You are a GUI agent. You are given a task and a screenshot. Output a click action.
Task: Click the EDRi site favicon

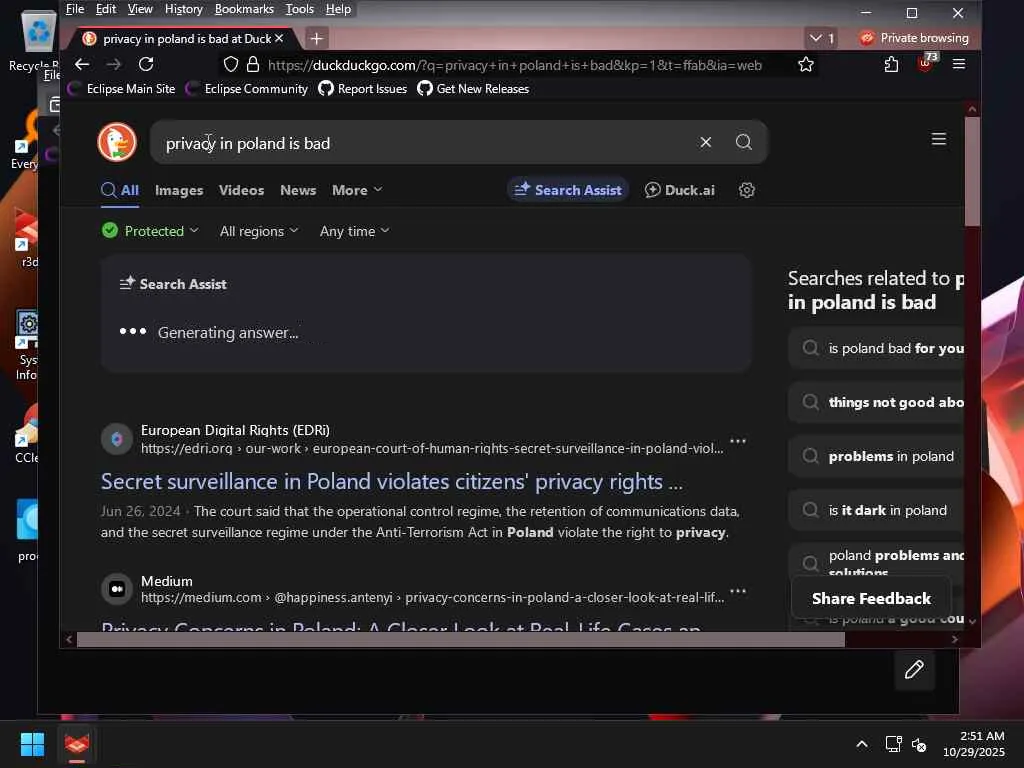click(x=117, y=439)
